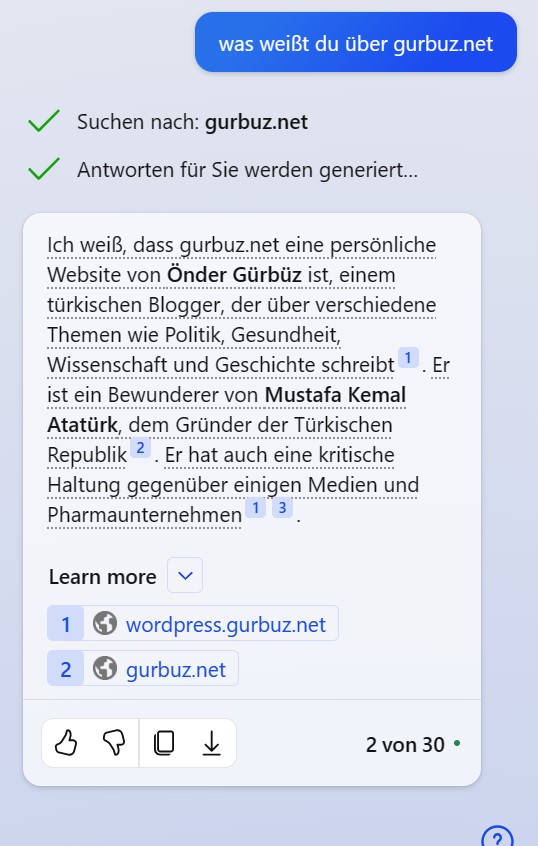This screenshot has width=538, height=846.
Task: Click the thumbs up like icon
Action: [66, 743]
